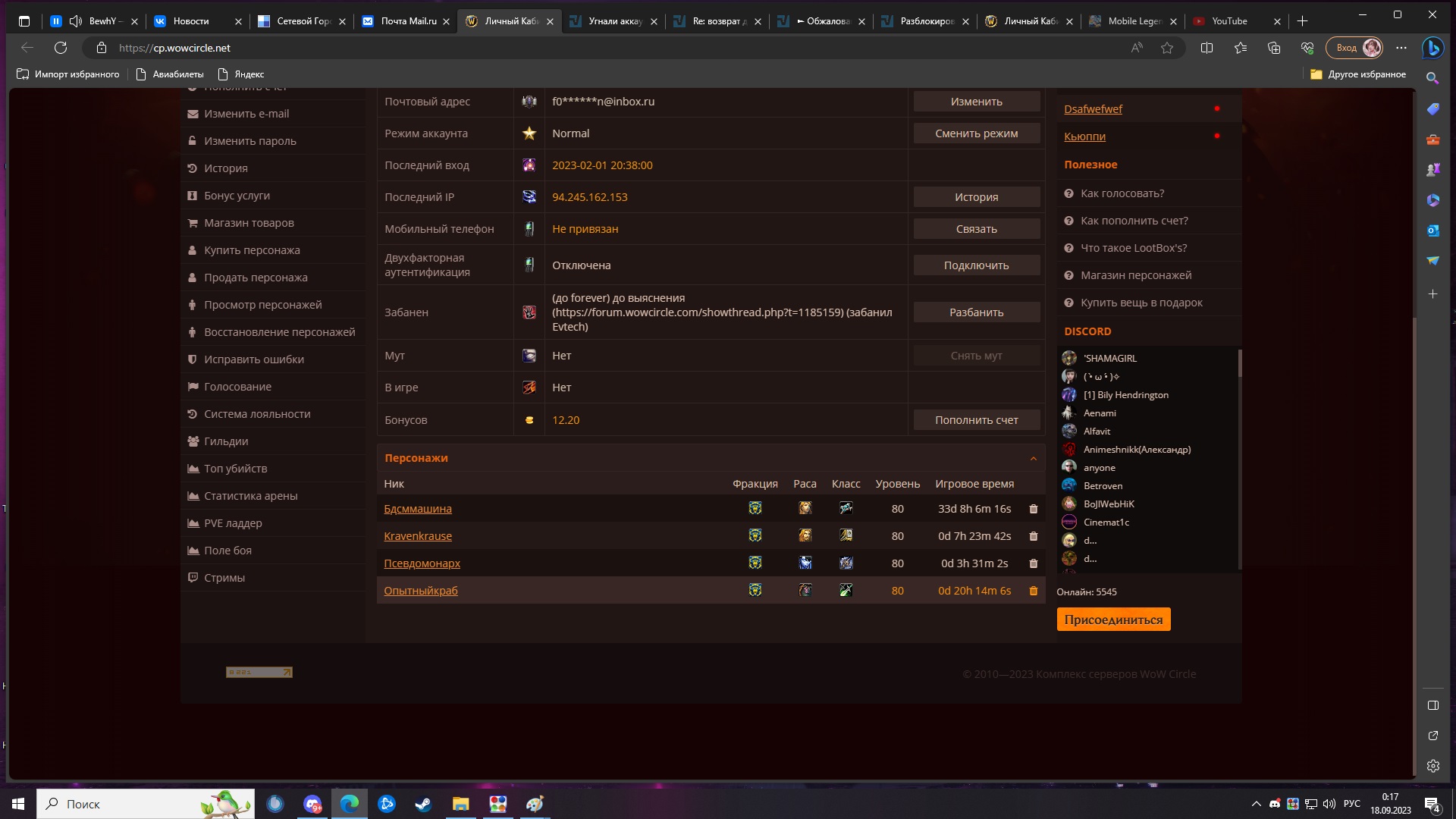Collapse the Персонажи section chevron

(1033, 458)
